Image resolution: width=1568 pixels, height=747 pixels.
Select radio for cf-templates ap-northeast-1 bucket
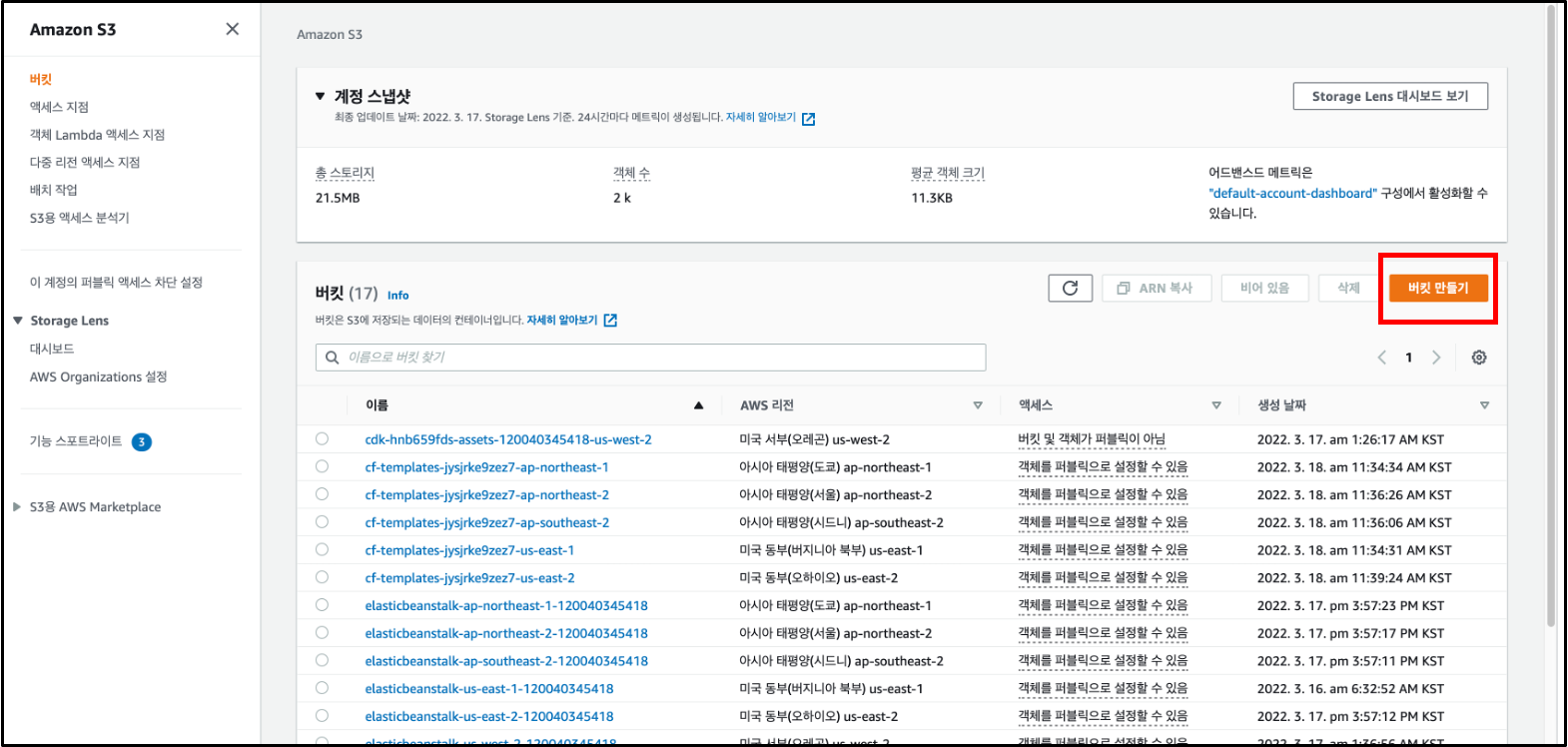(322, 466)
